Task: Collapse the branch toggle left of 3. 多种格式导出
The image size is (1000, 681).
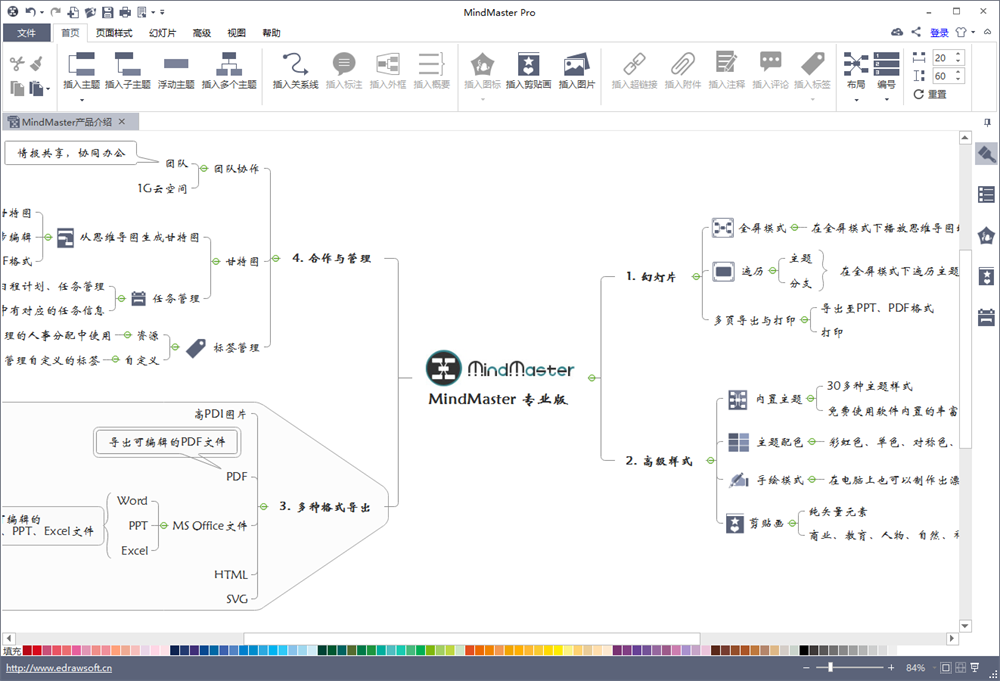Action: click(264, 506)
